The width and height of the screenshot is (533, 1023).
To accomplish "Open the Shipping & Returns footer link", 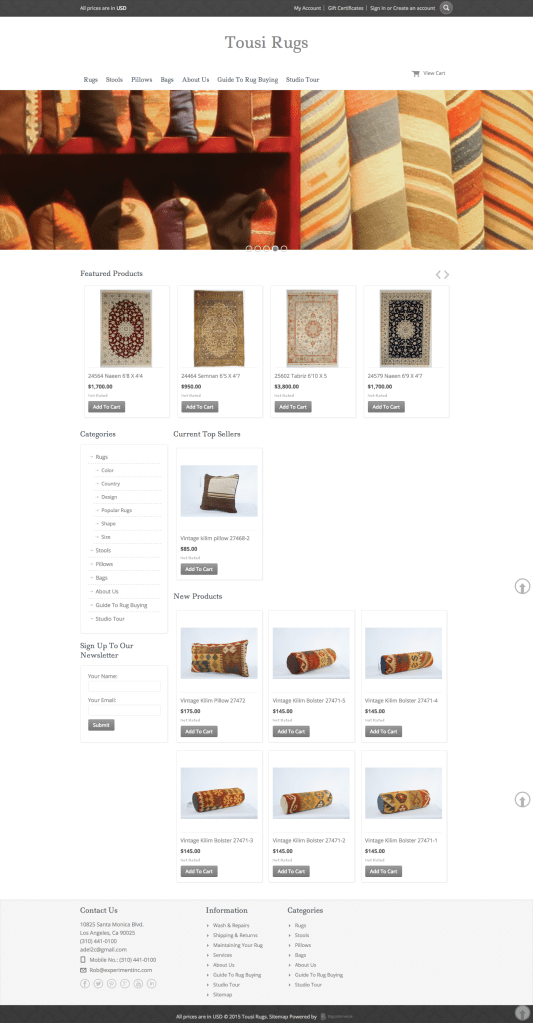I will (235, 936).
